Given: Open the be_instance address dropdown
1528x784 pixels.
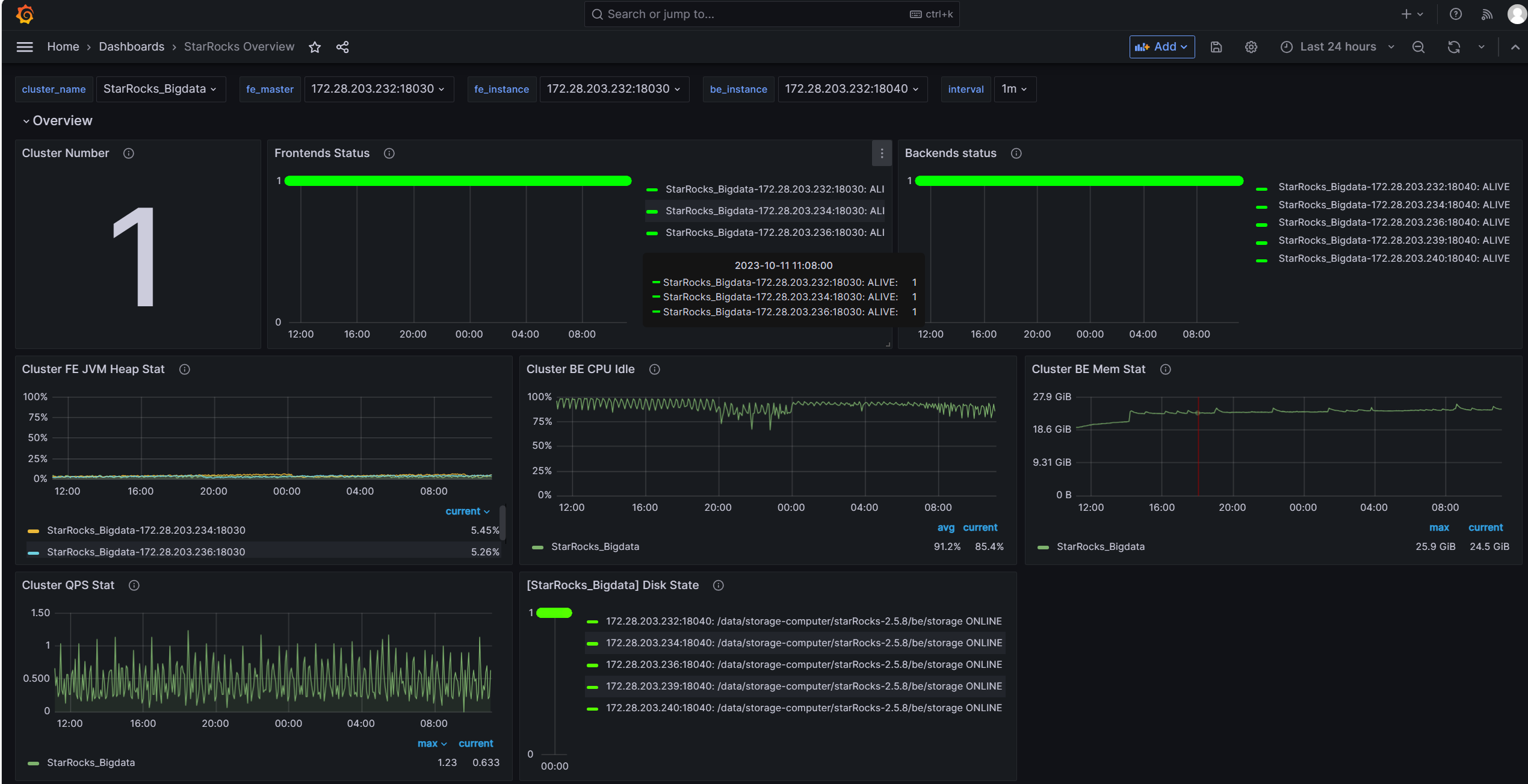Looking at the screenshot, I should 852,89.
